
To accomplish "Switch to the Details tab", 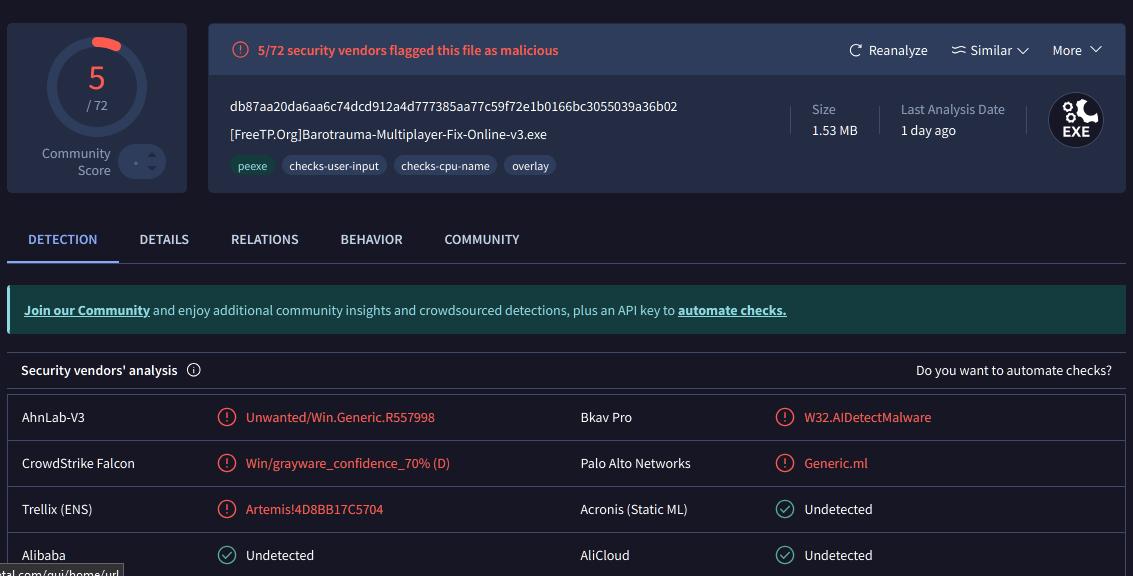I will pyautogui.click(x=164, y=240).
